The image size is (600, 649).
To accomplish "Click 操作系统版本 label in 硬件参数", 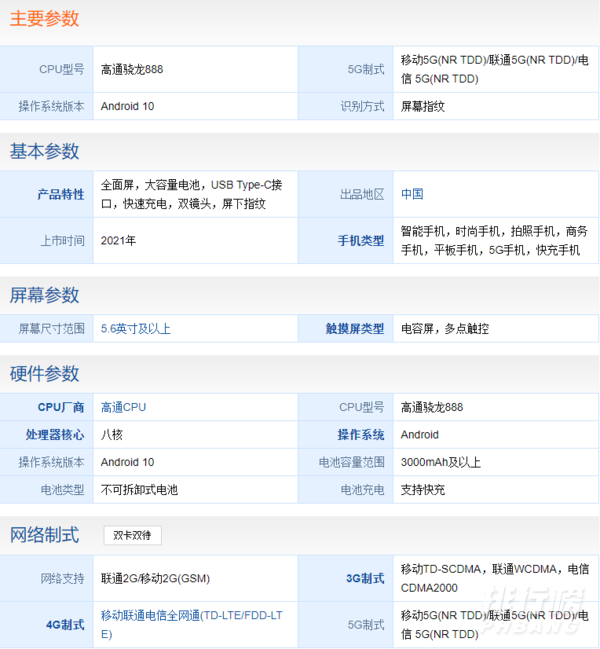I will 52,462.
